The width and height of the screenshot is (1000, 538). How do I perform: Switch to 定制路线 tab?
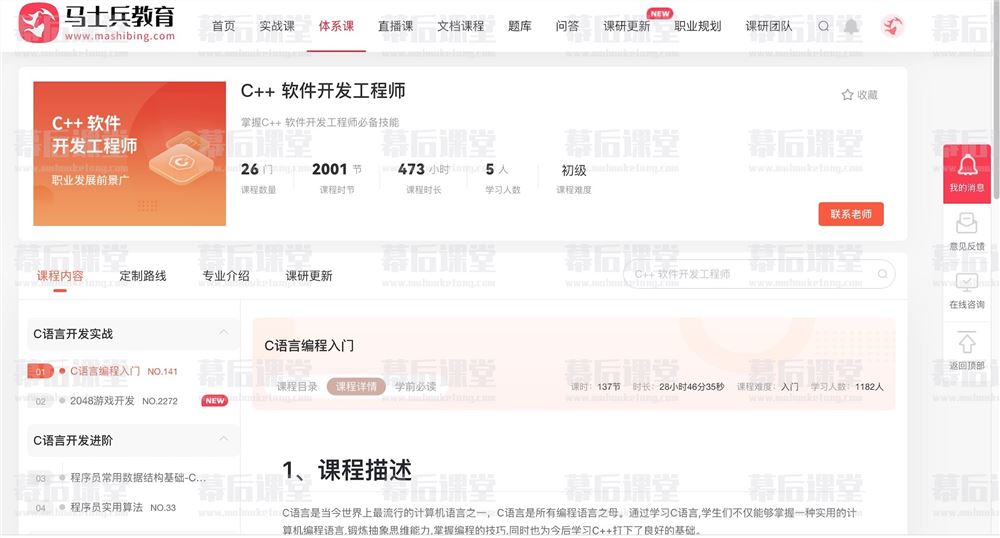click(143, 276)
